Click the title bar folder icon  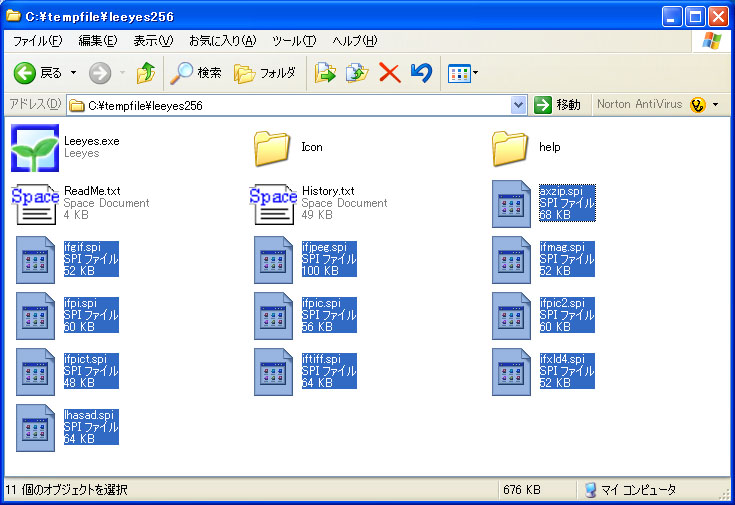pyautogui.click(x=13, y=15)
